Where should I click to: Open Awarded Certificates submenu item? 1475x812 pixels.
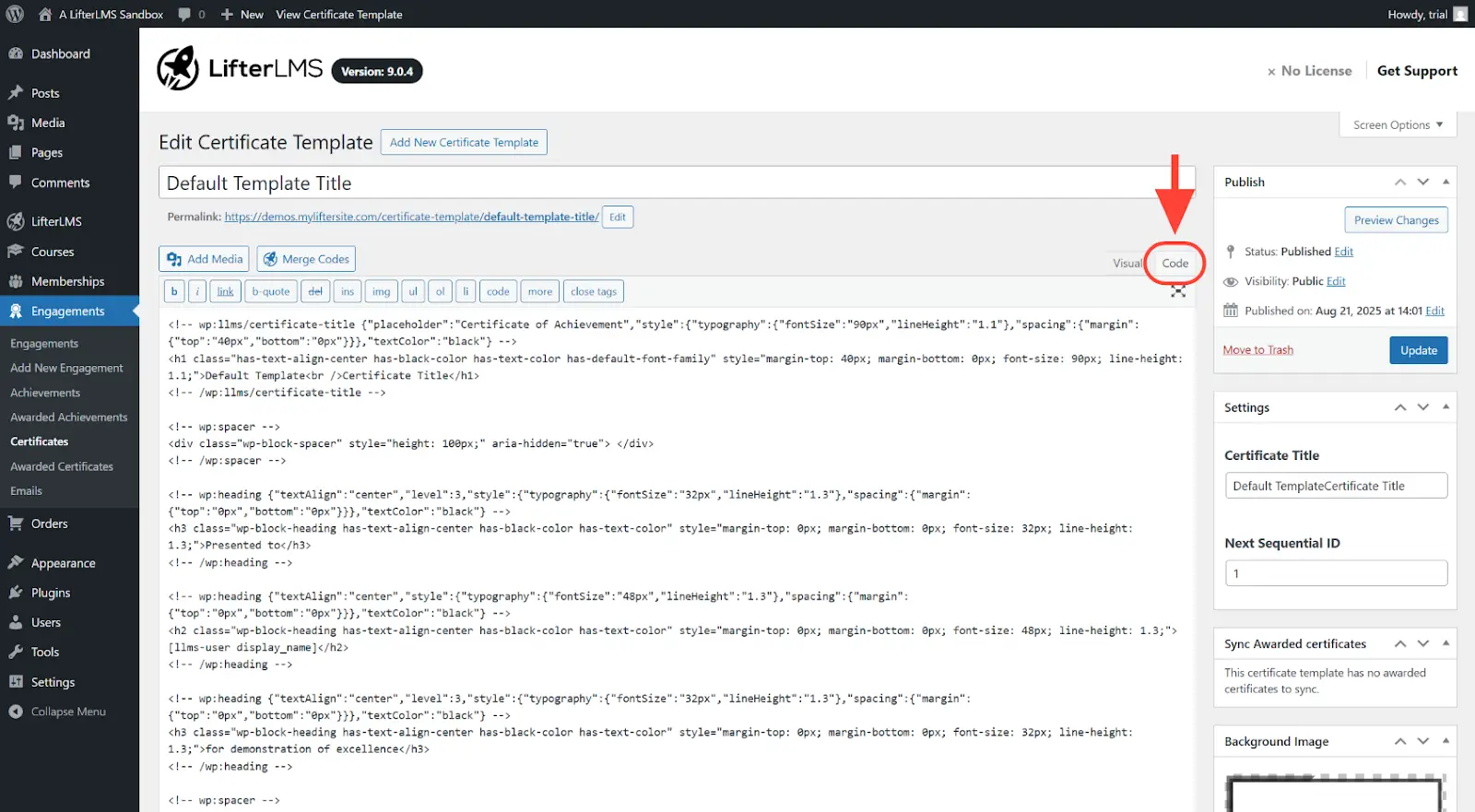click(62, 466)
